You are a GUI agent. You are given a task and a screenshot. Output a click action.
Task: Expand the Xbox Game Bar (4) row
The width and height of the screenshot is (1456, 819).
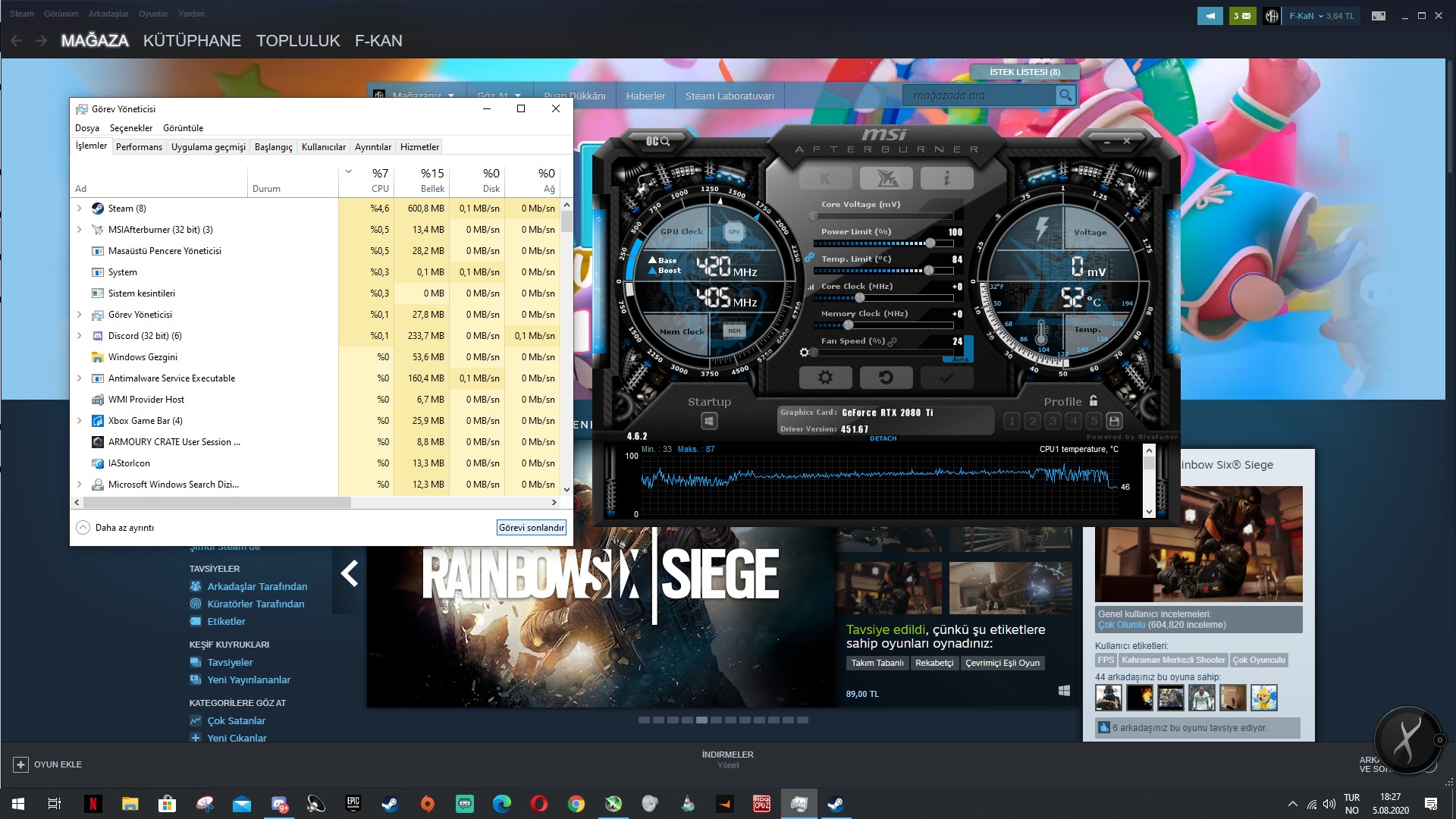80,420
